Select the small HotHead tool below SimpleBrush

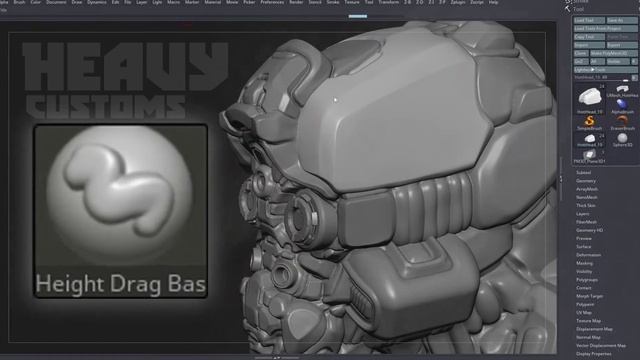(589, 138)
